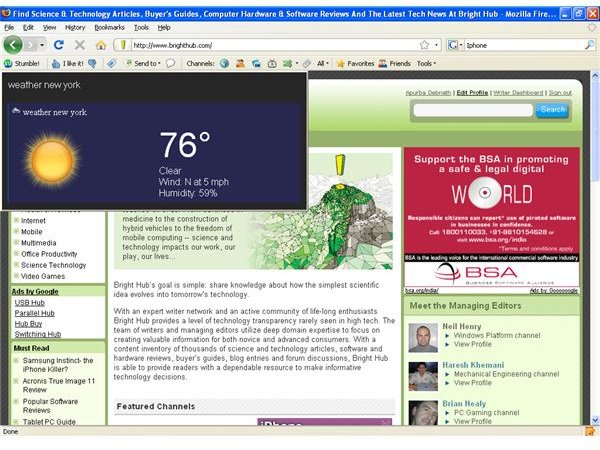Click the tag icon next to thumbs down

(111, 64)
